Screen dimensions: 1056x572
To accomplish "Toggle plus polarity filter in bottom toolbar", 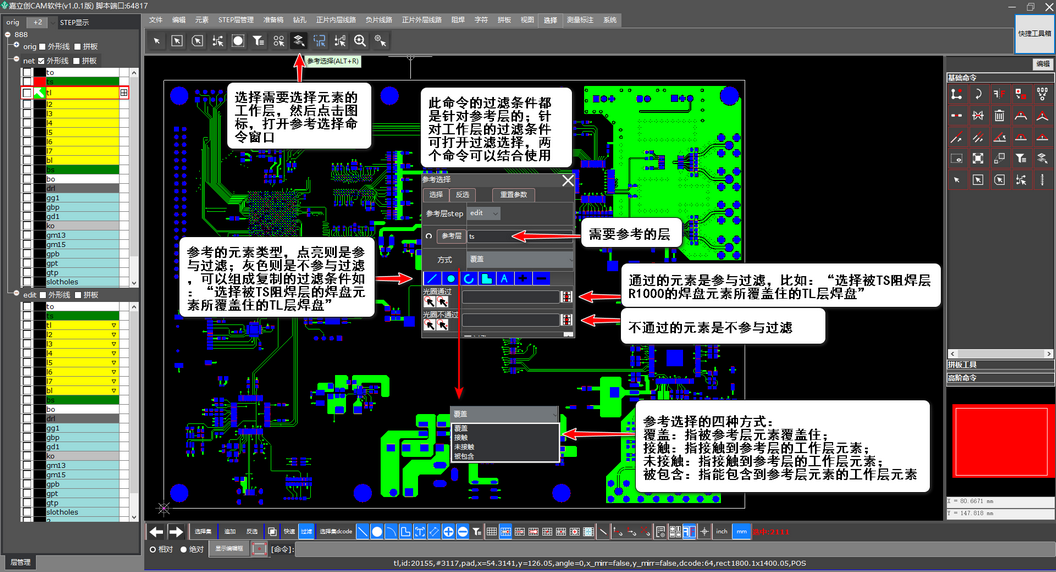I will (x=448, y=532).
